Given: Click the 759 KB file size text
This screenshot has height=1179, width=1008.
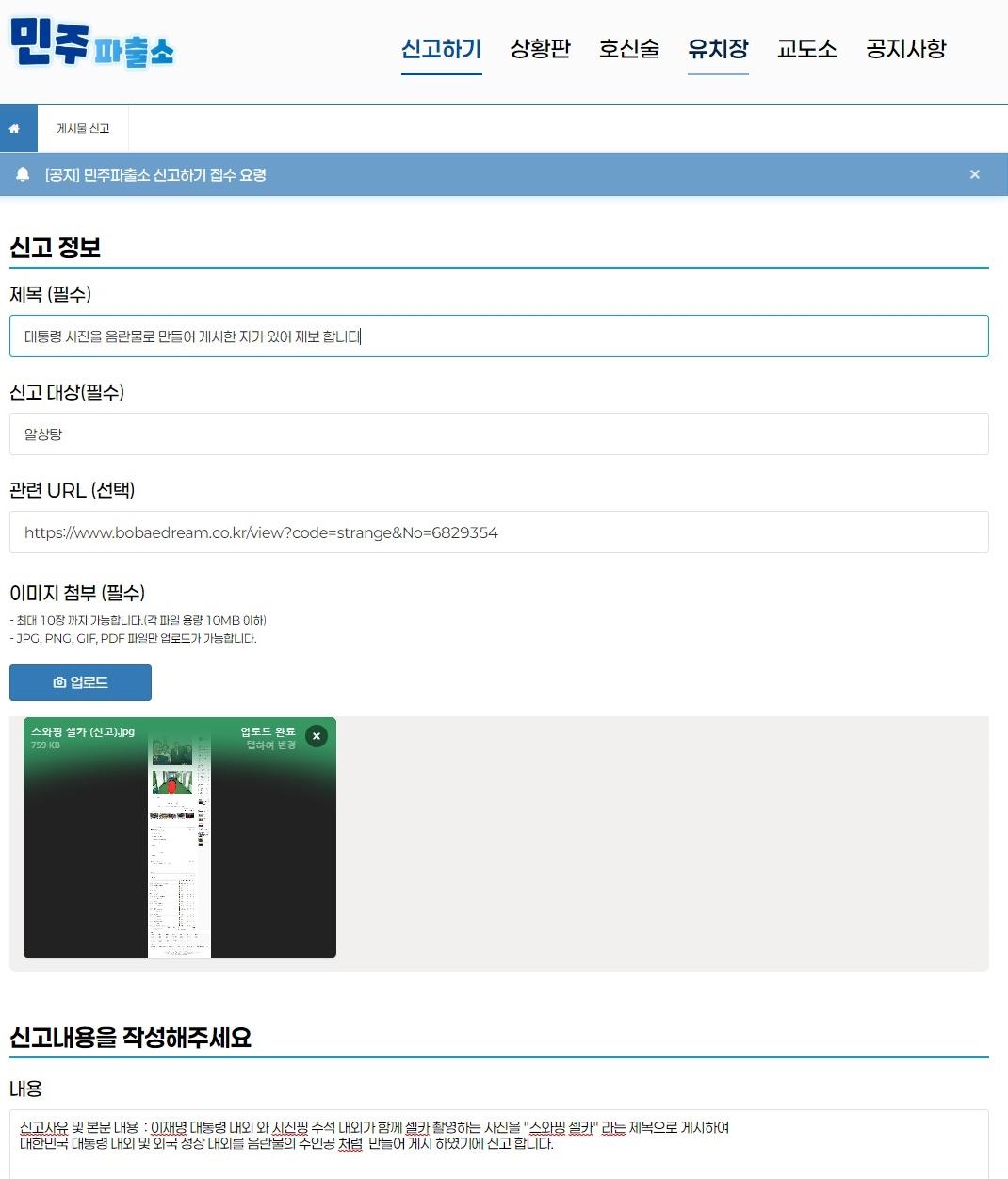Looking at the screenshot, I should click(x=45, y=745).
